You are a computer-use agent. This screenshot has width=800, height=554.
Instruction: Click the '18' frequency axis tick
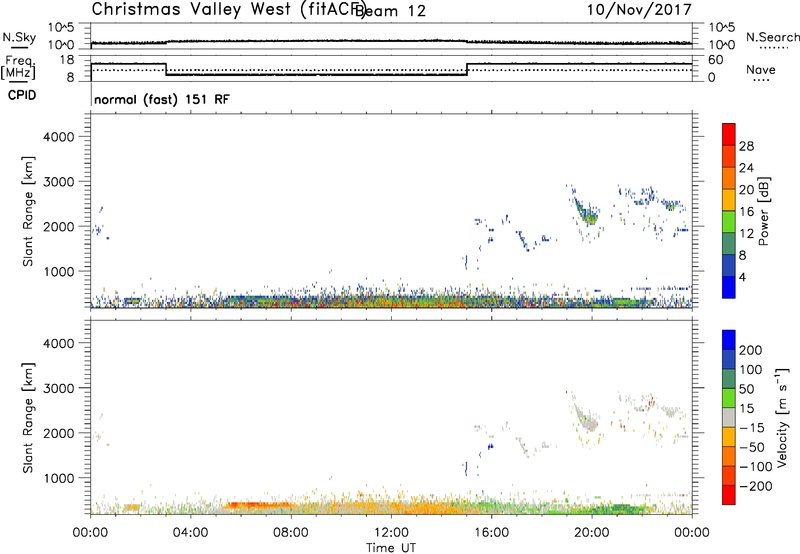(67, 60)
